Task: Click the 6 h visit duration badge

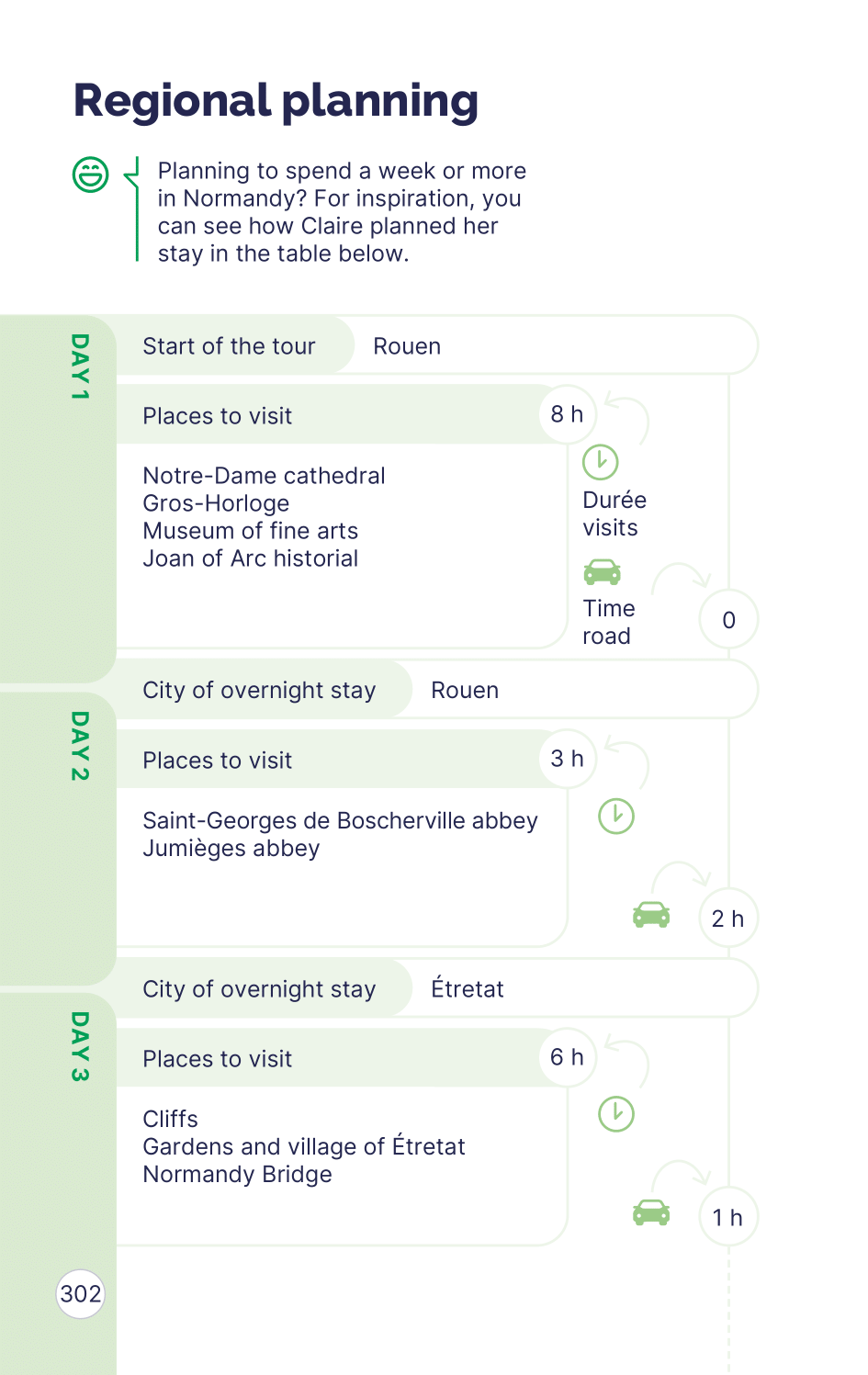Action: (567, 1057)
